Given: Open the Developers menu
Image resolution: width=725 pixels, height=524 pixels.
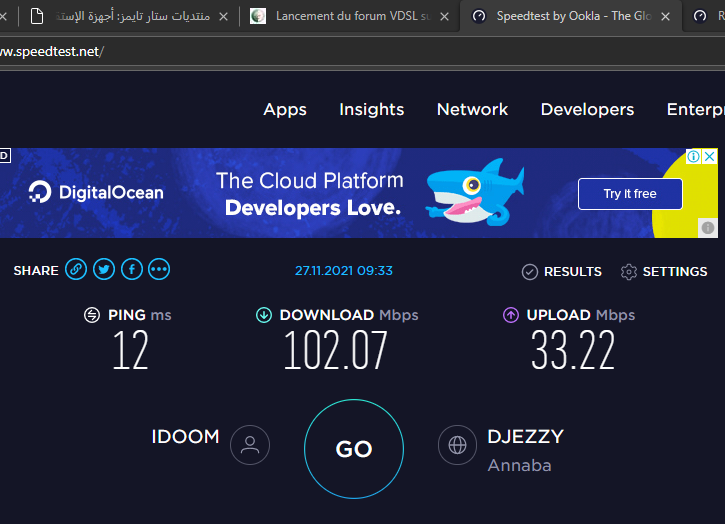Looking at the screenshot, I should click(588, 110).
